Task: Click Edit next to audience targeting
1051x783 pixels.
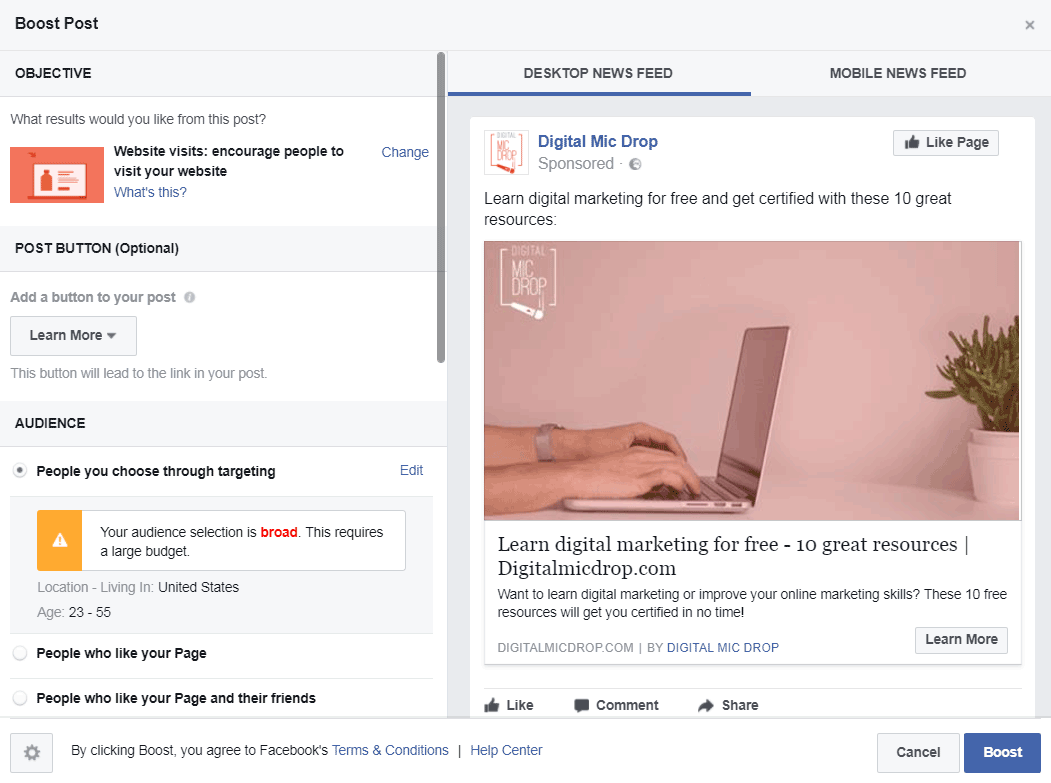Action: (x=412, y=470)
